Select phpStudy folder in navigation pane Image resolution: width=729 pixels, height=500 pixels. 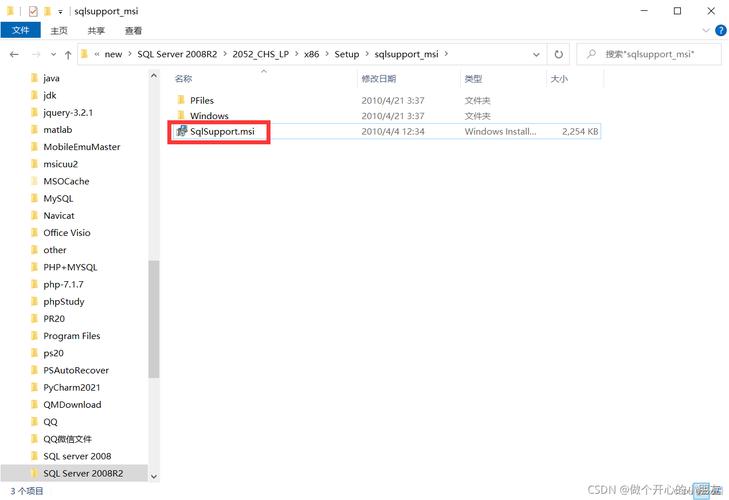(x=64, y=302)
